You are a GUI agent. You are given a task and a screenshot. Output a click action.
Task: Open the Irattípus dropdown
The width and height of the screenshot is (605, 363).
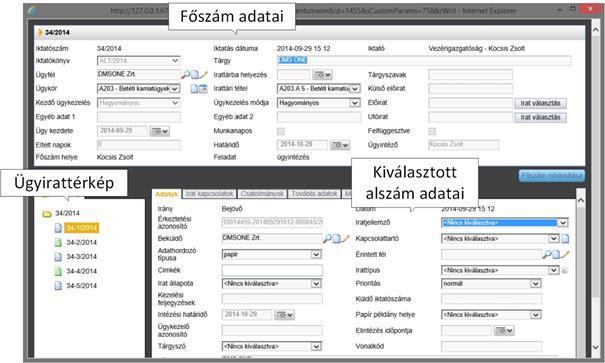coord(554,270)
